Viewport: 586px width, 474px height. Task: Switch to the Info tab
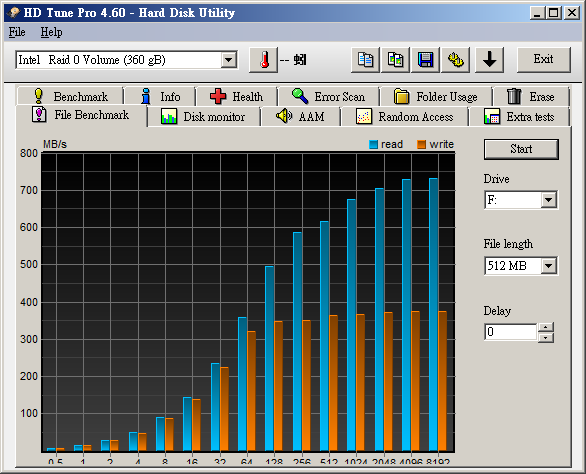[161, 96]
